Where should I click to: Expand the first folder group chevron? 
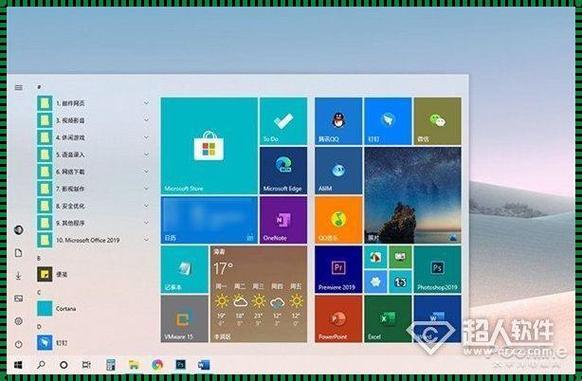coord(147,103)
